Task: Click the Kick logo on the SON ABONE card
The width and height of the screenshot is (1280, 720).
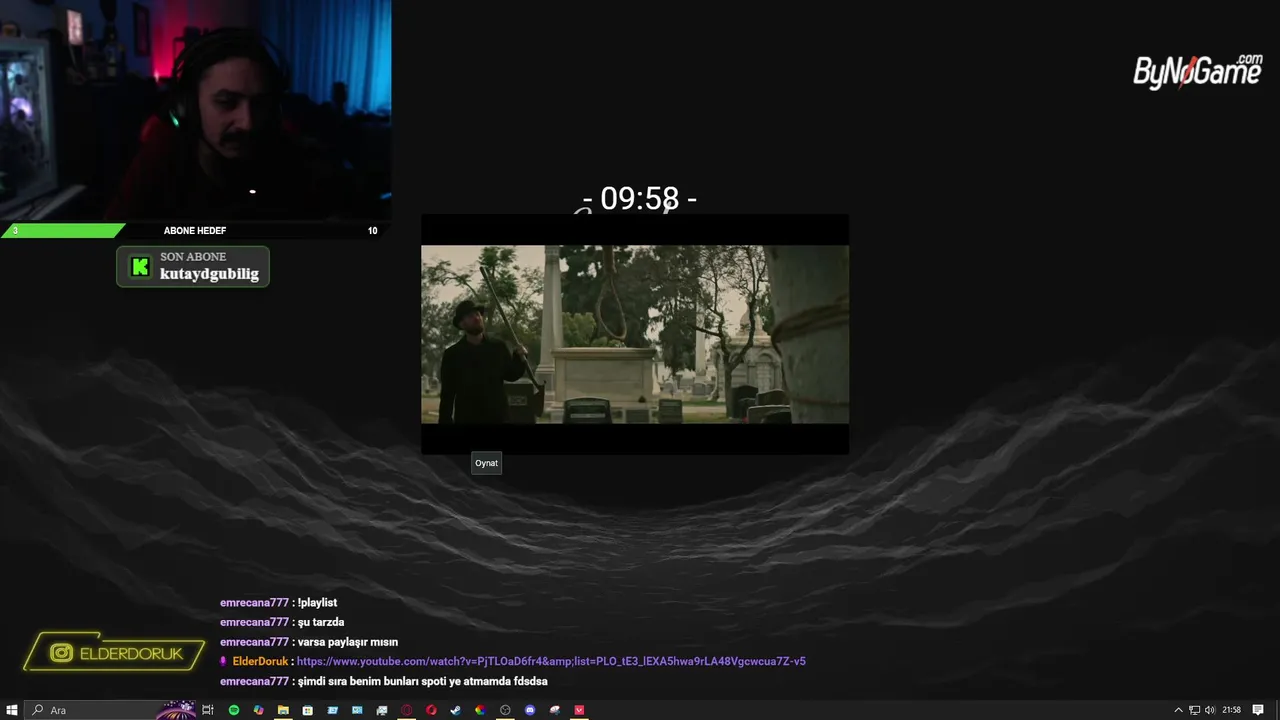Action: (140, 266)
